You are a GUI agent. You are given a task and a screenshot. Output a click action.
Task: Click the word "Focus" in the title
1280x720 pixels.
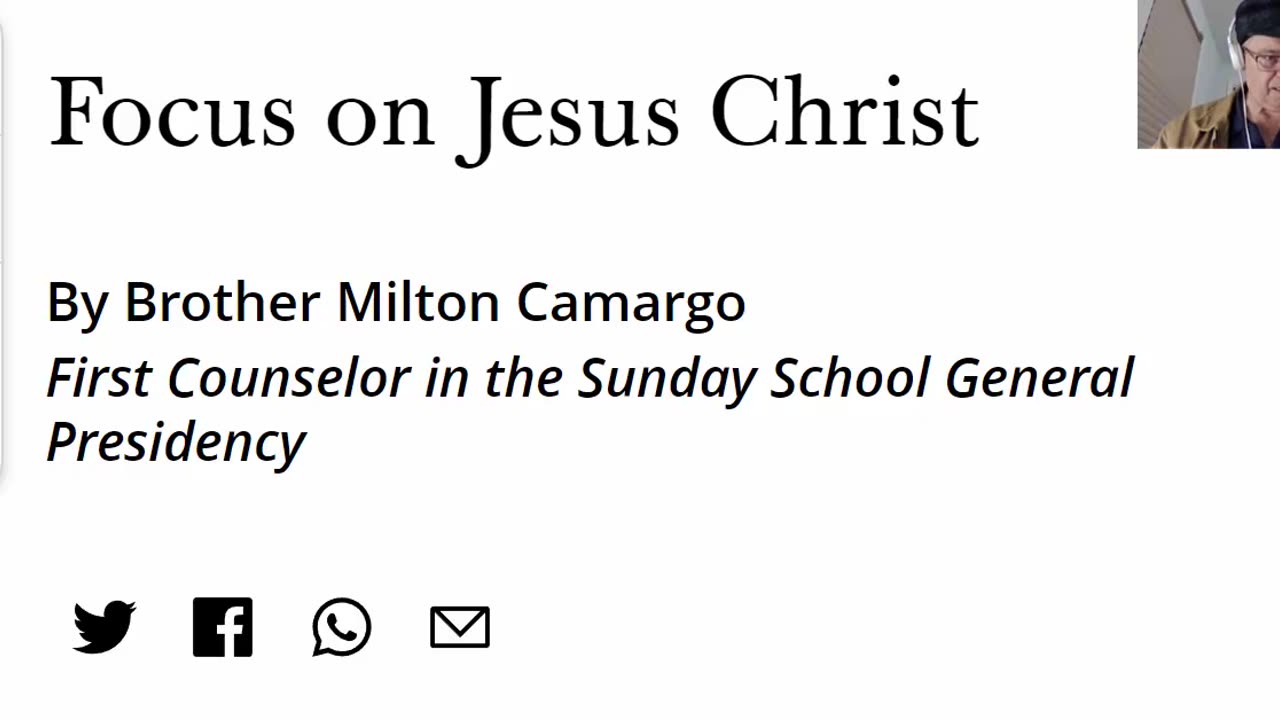coord(172,113)
